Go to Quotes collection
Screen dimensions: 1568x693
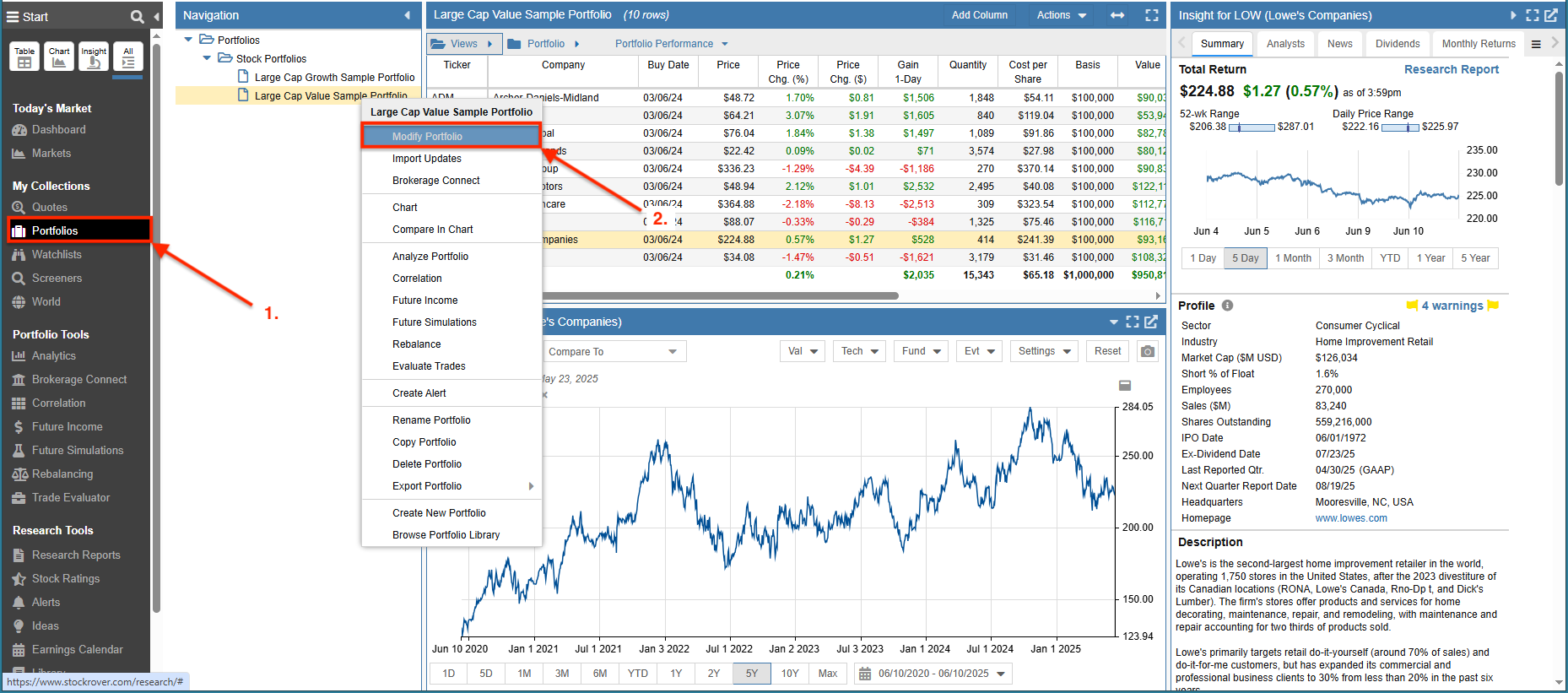click(40, 208)
